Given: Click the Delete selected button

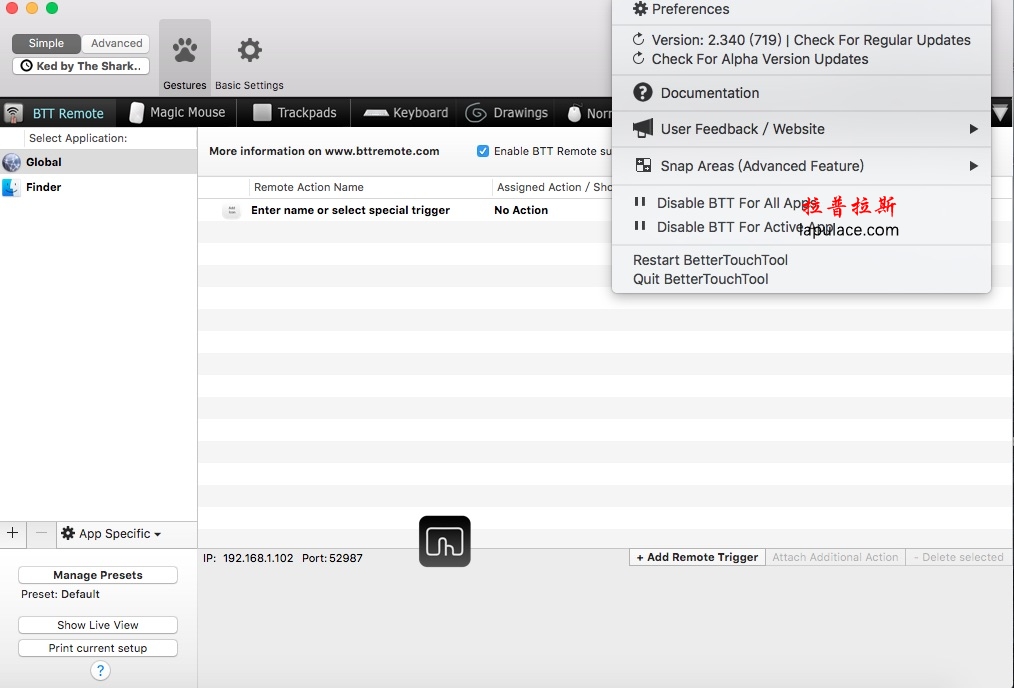Looking at the screenshot, I should [959, 557].
